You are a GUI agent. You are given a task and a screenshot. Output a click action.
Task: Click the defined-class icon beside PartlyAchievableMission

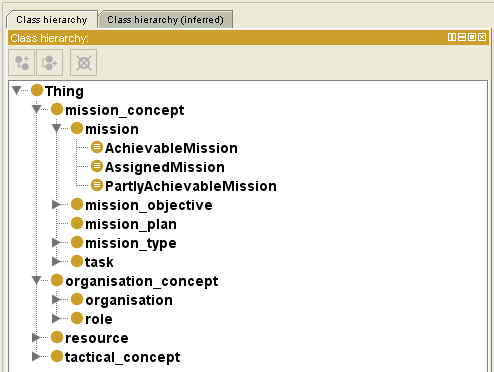[x=97, y=185]
